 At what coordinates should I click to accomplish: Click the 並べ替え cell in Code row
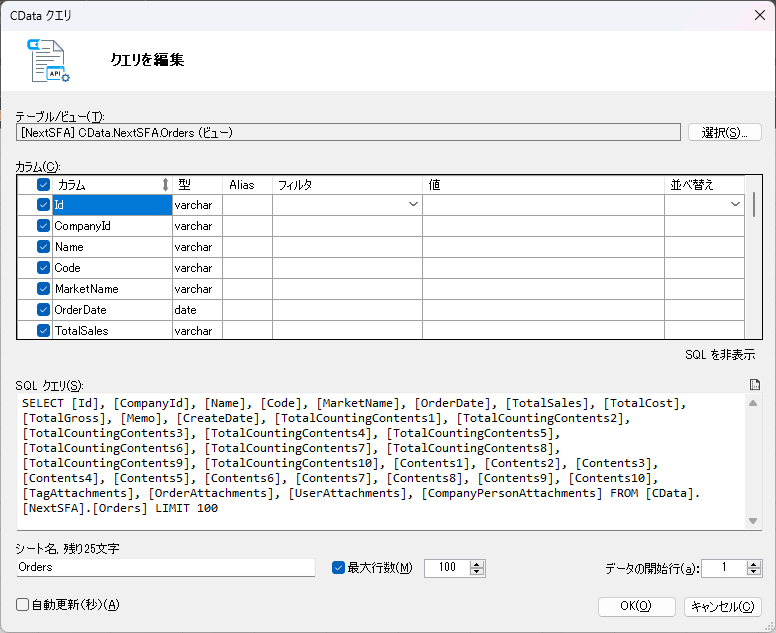click(704, 268)
